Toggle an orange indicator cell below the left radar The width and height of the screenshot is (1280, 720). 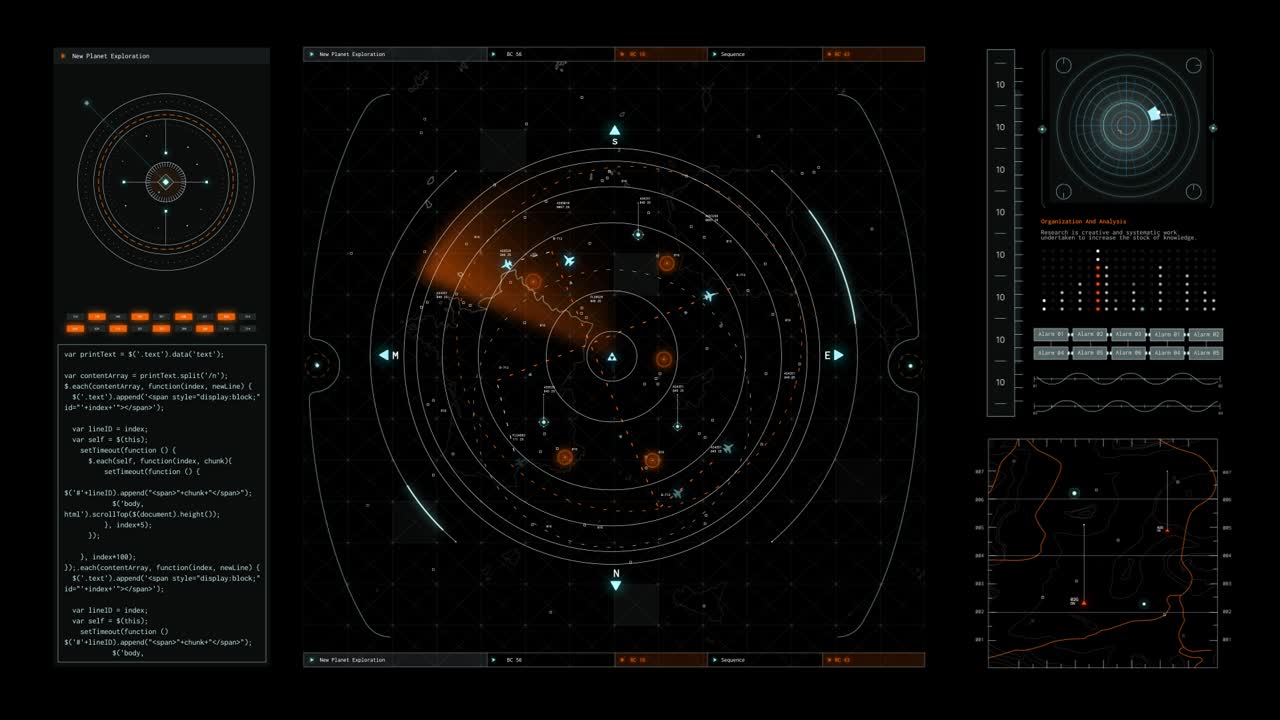tap(95, 315)
